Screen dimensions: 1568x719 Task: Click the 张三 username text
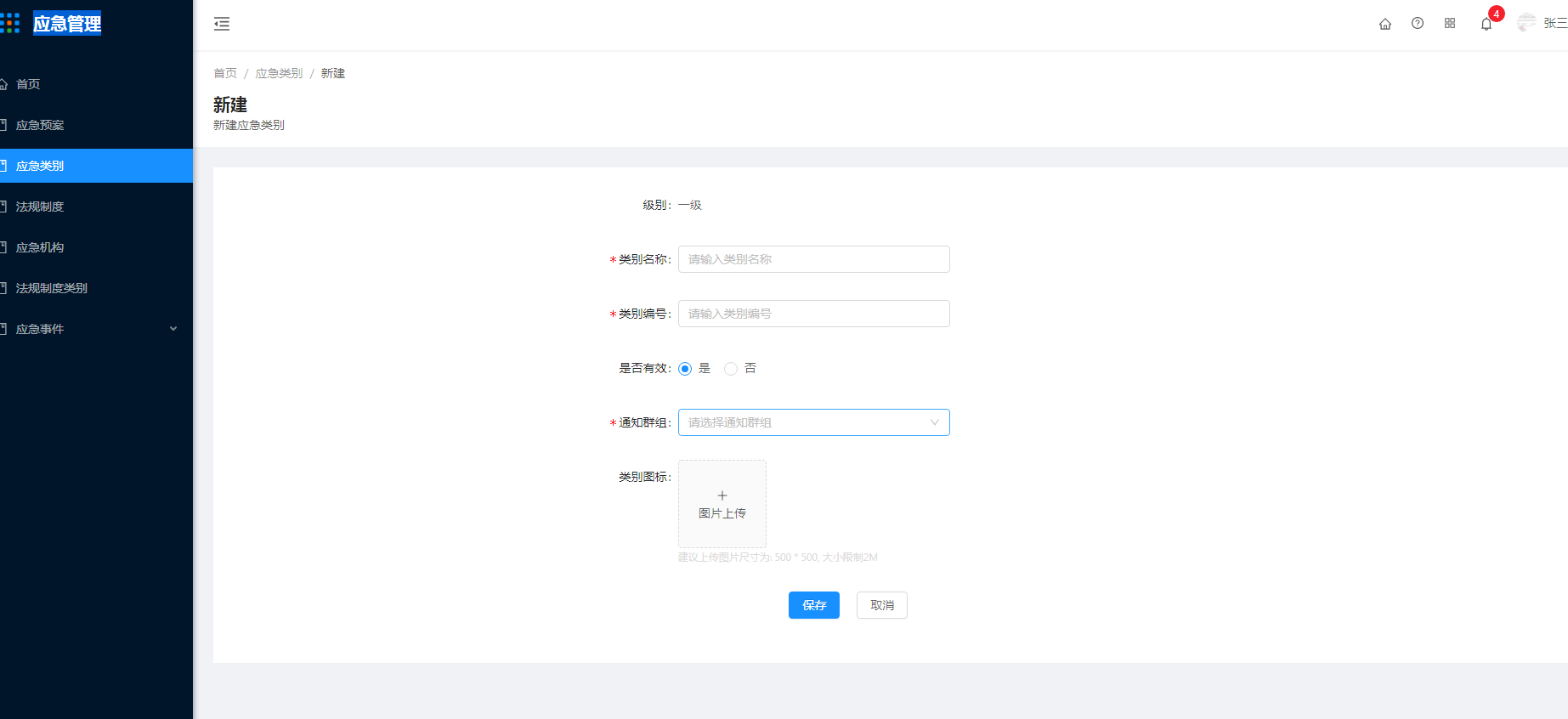point(1555,24)
